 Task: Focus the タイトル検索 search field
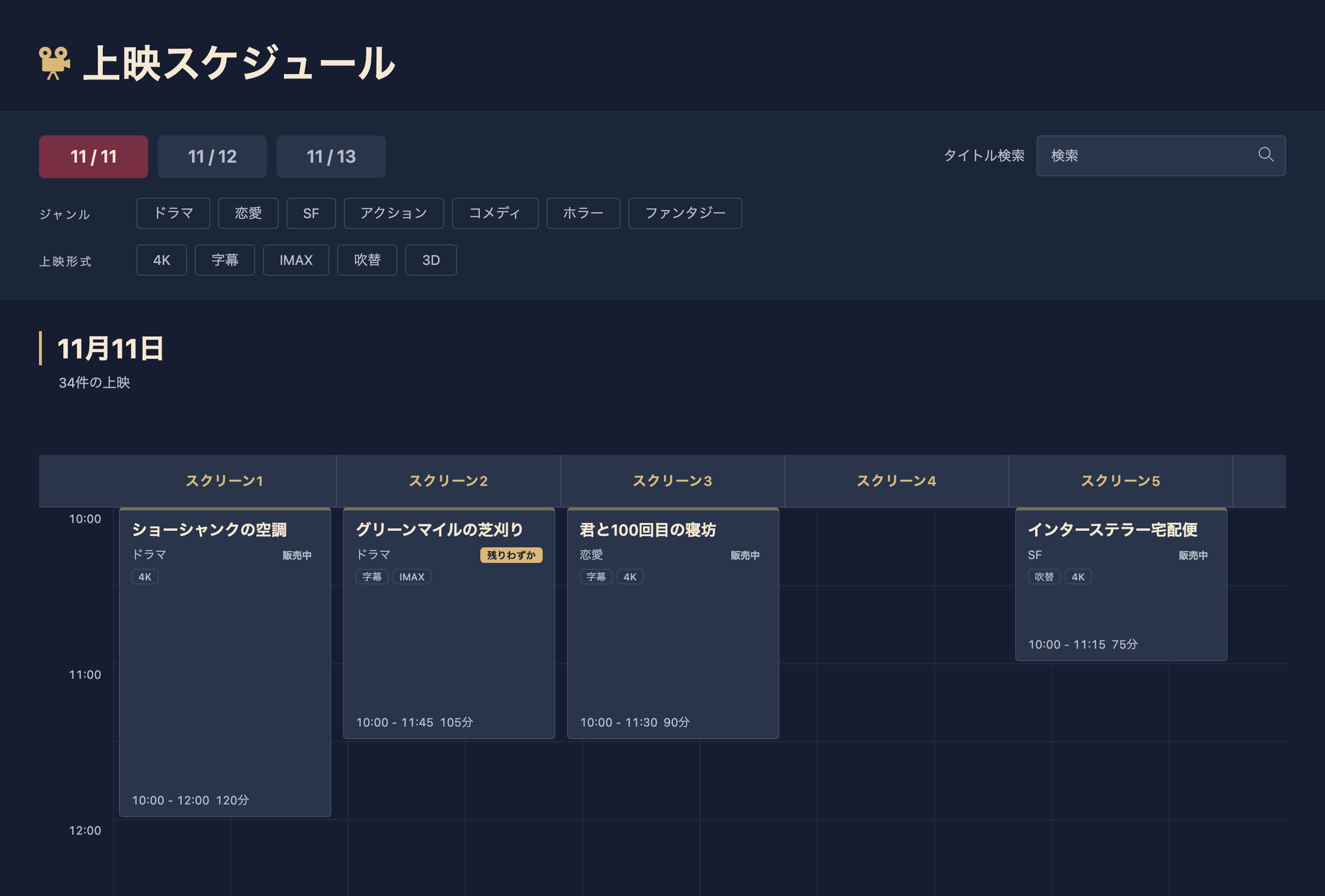pyautogui.click(x=1161, y=156)
